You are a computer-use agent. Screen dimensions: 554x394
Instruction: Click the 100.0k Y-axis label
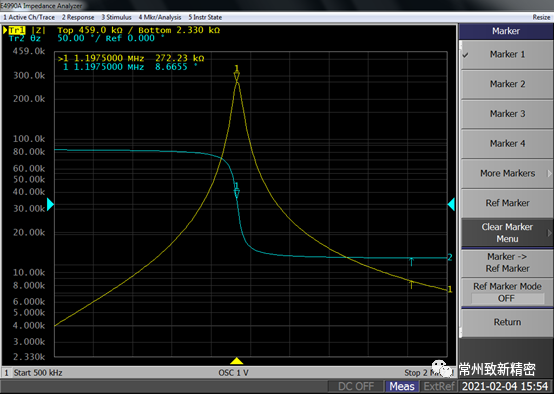[29, 139]
